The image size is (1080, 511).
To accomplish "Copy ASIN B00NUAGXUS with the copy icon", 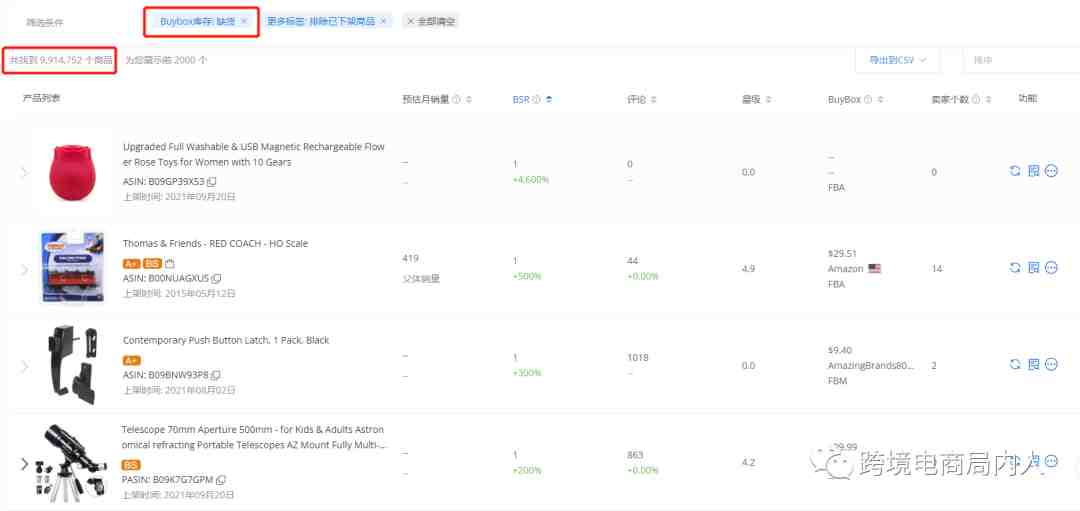I will tap(216, 278).
